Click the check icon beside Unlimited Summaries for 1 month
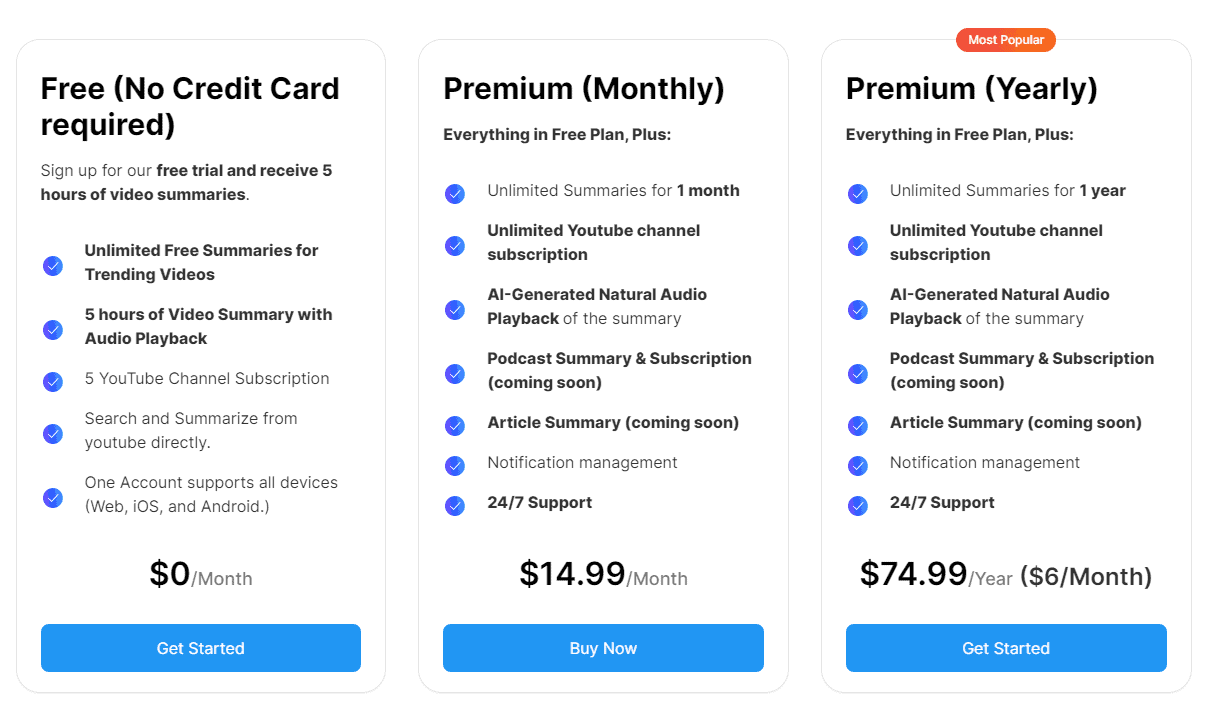1213x701 pixels. click(456, 194)
